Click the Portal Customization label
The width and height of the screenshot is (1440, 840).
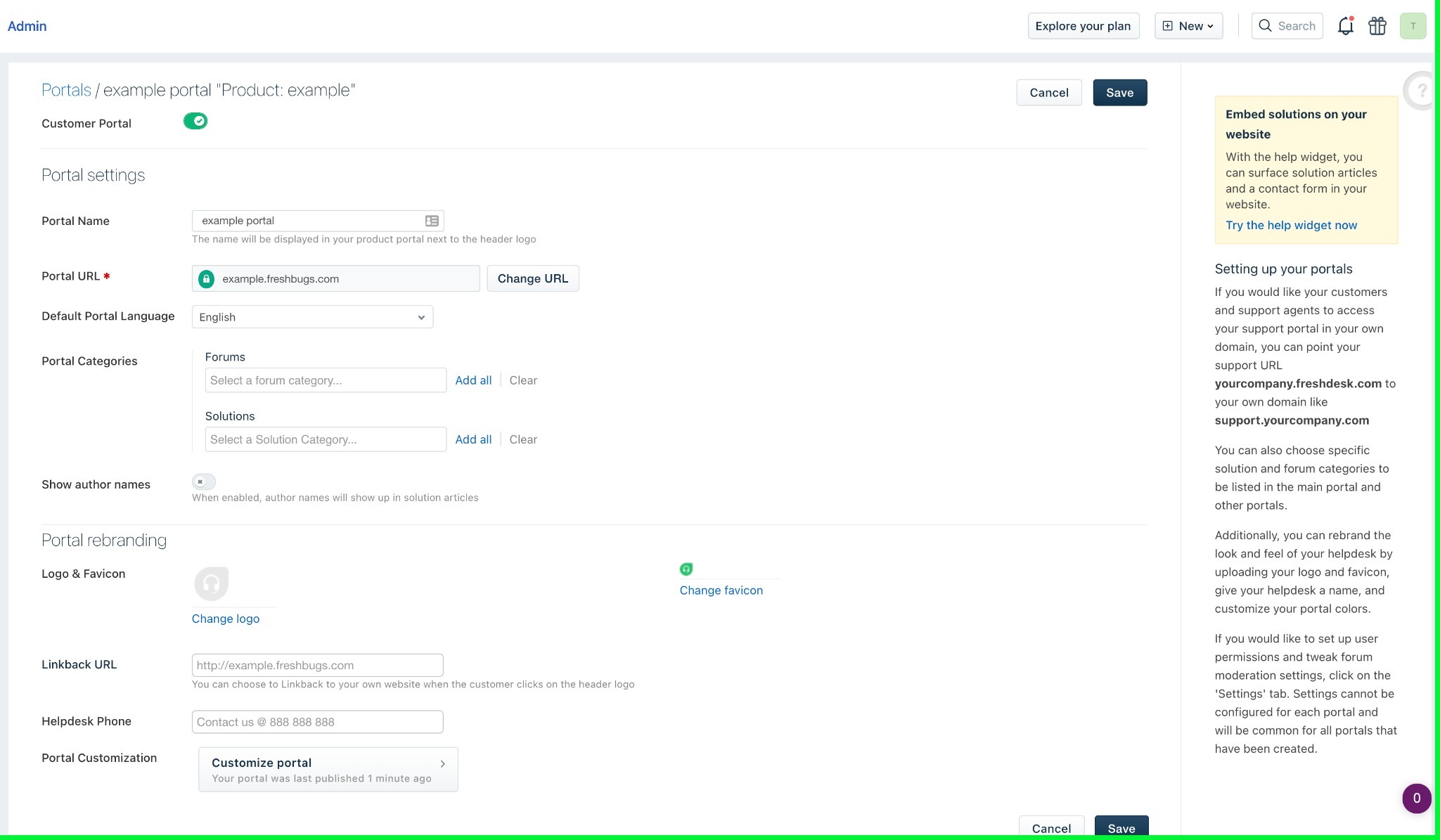click(99, 758)
